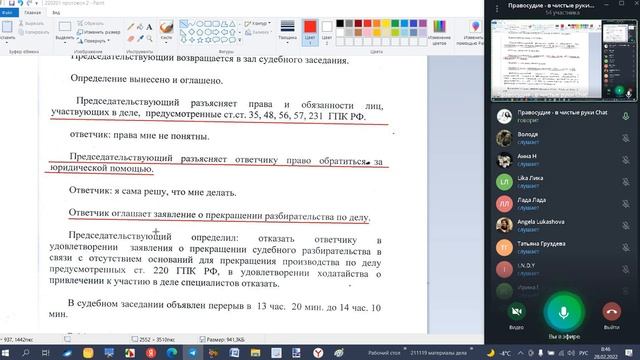Open Edit colors (Изменение цветов) palette
Viewport: 640px width, 360px height.
click(439, 32)
